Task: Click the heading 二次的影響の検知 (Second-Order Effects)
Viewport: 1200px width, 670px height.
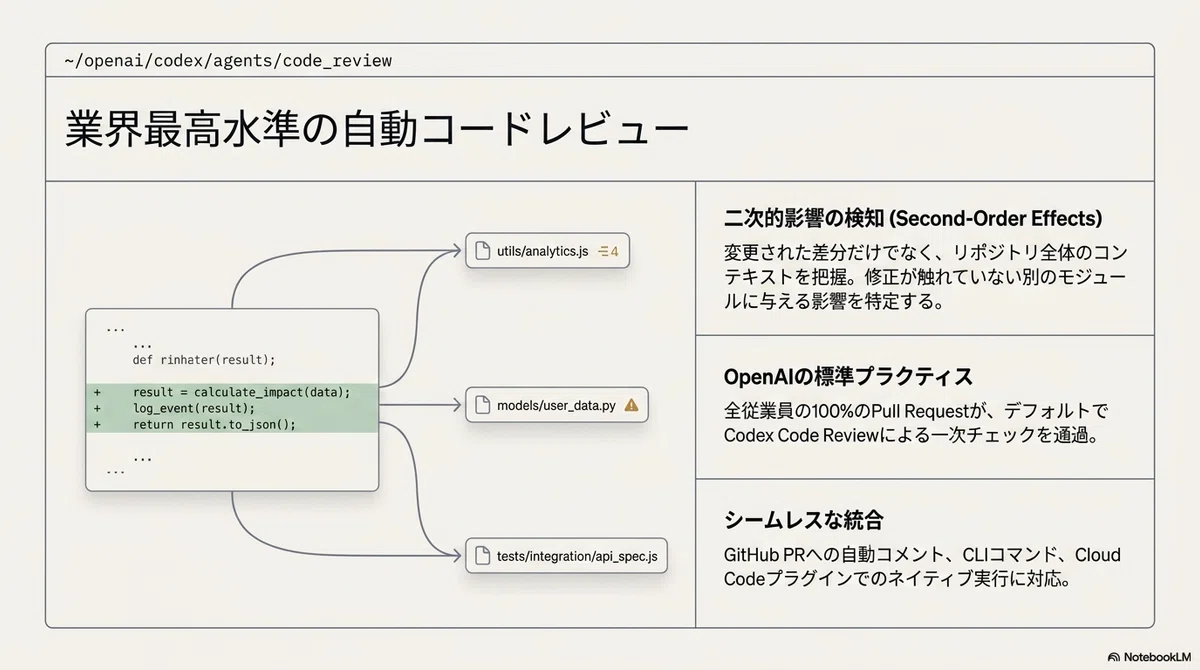Action: (x=912, y=218)
